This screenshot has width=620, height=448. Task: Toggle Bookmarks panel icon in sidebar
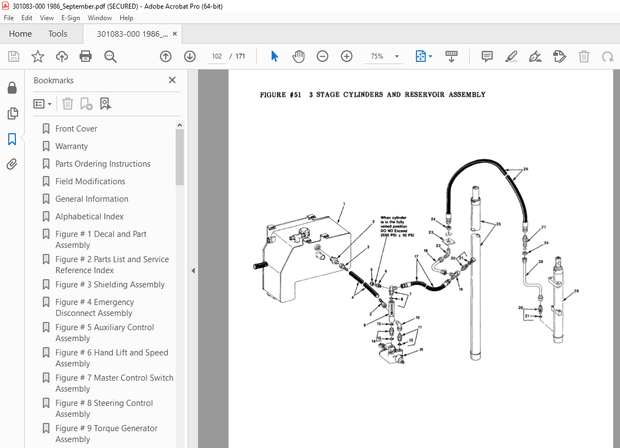pos(12,139)
